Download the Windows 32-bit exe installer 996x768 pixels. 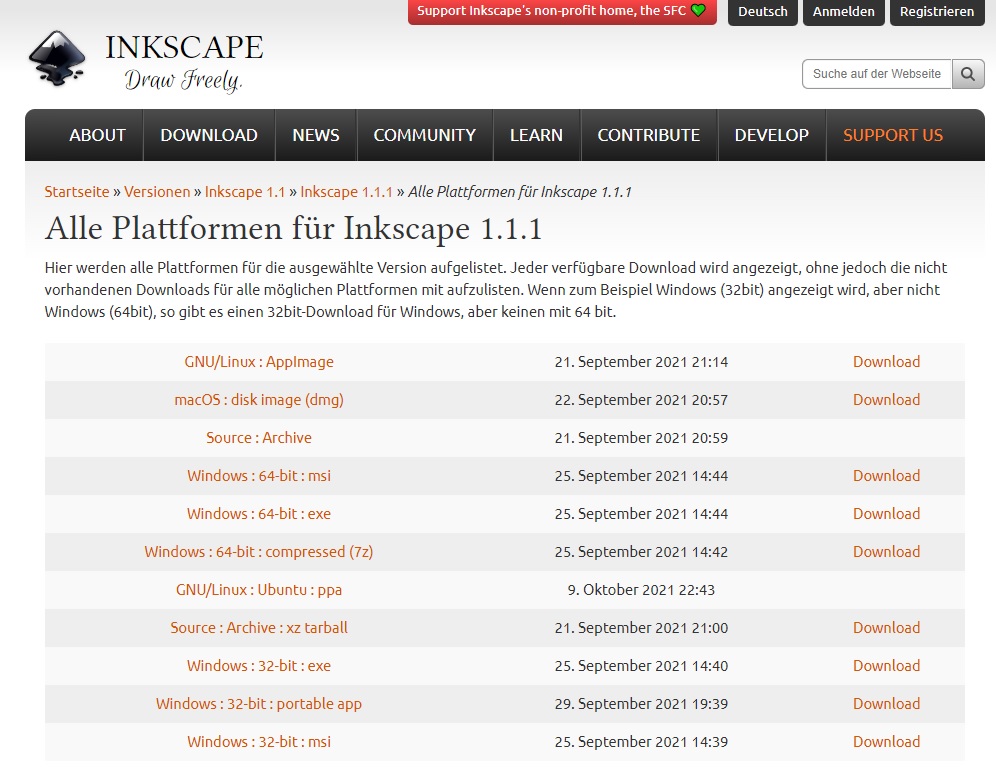pyautogui.click(x=886, y=666)
